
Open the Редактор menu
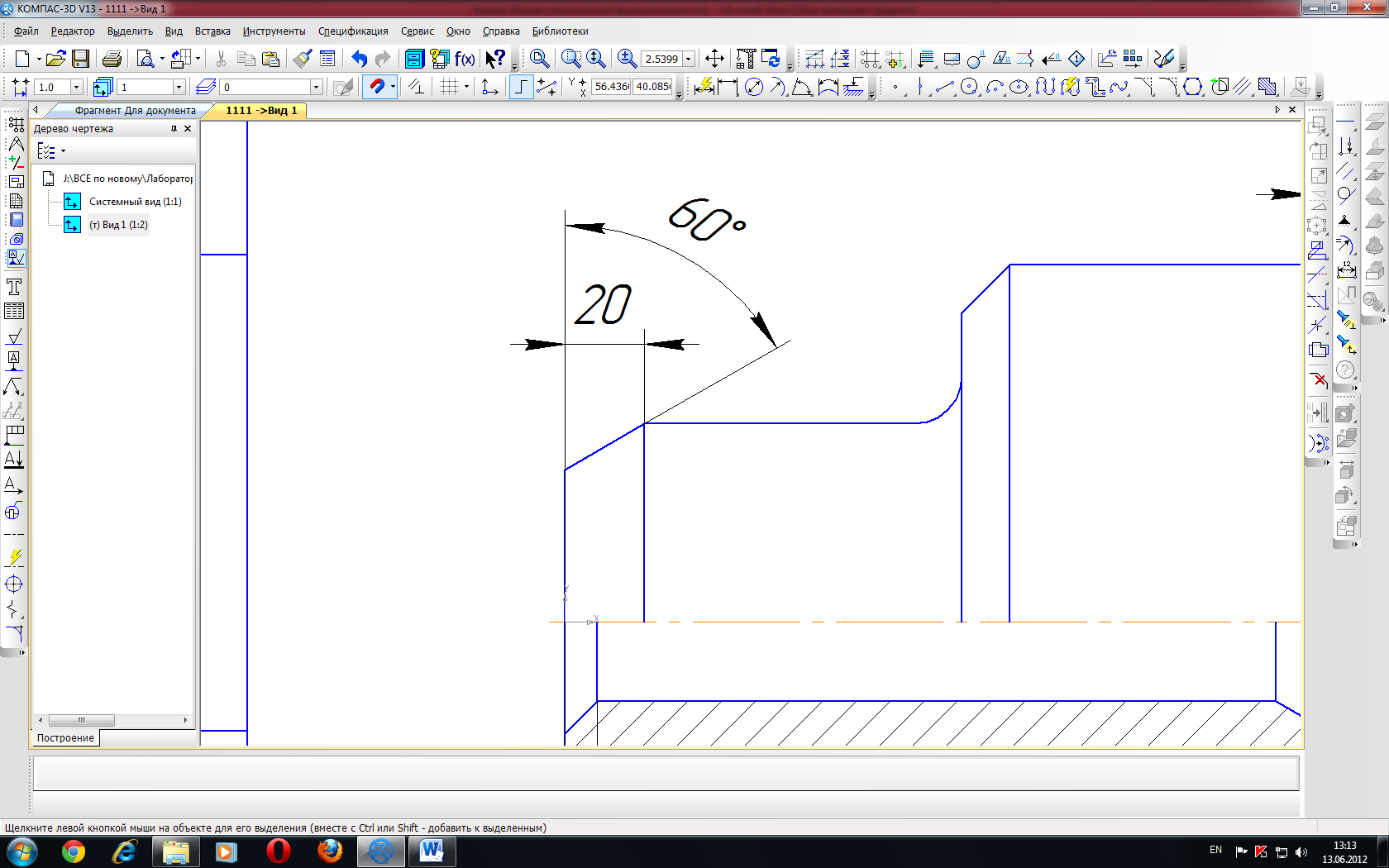(x=73, y=31)
